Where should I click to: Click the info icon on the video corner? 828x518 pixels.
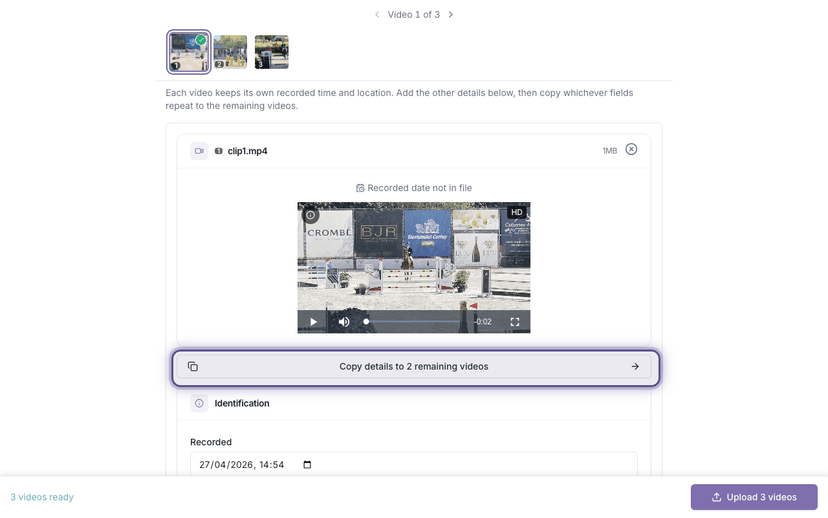point(310,215)
